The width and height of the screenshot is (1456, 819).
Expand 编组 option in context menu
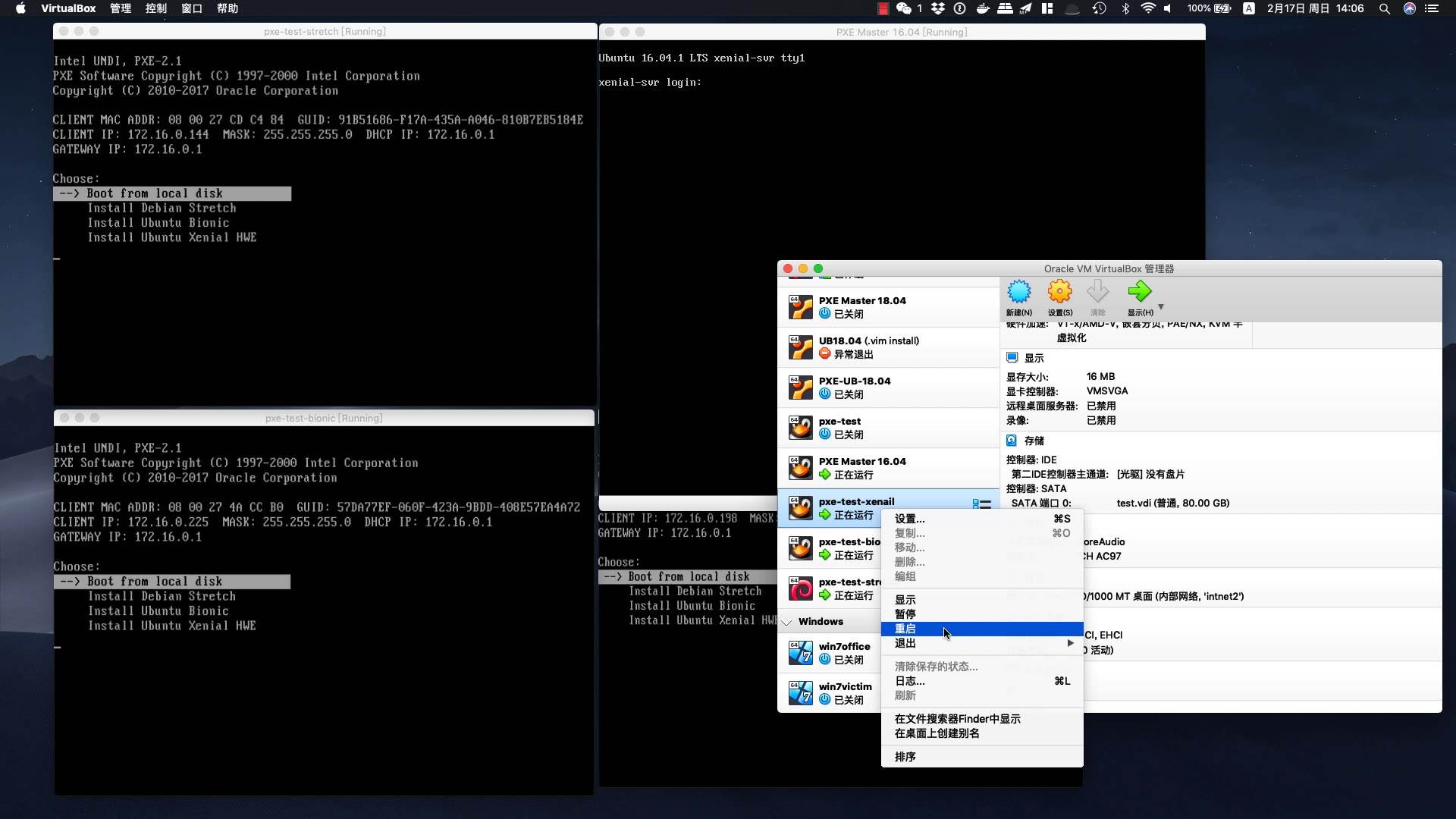(x=906, y=576)
